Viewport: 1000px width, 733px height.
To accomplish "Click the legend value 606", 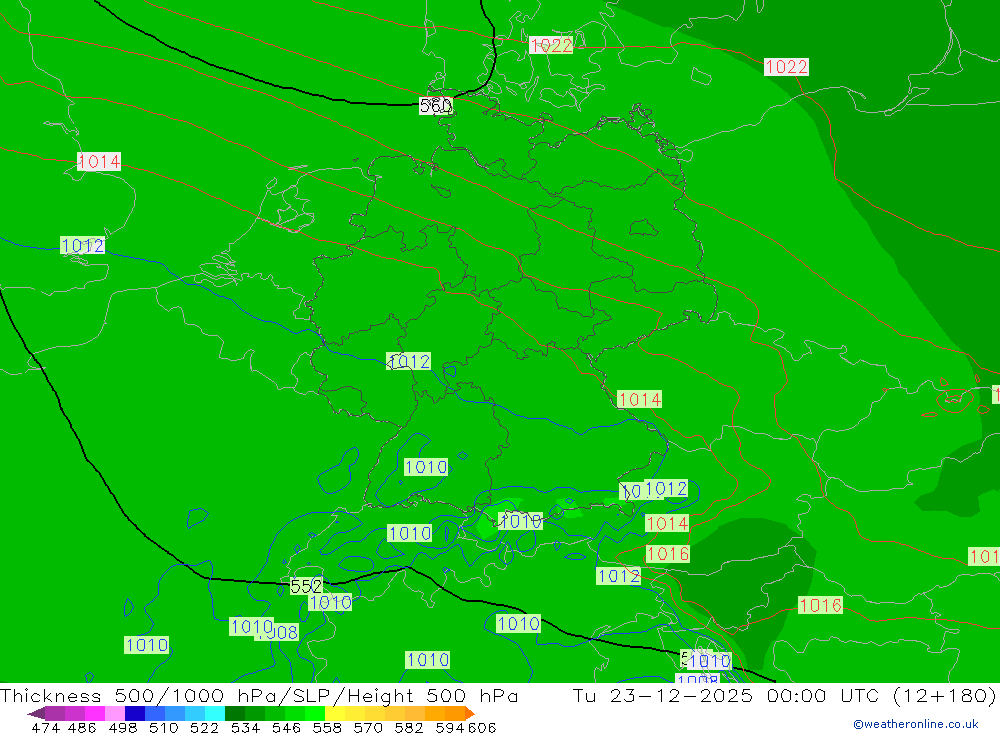I will pos(482,727).
